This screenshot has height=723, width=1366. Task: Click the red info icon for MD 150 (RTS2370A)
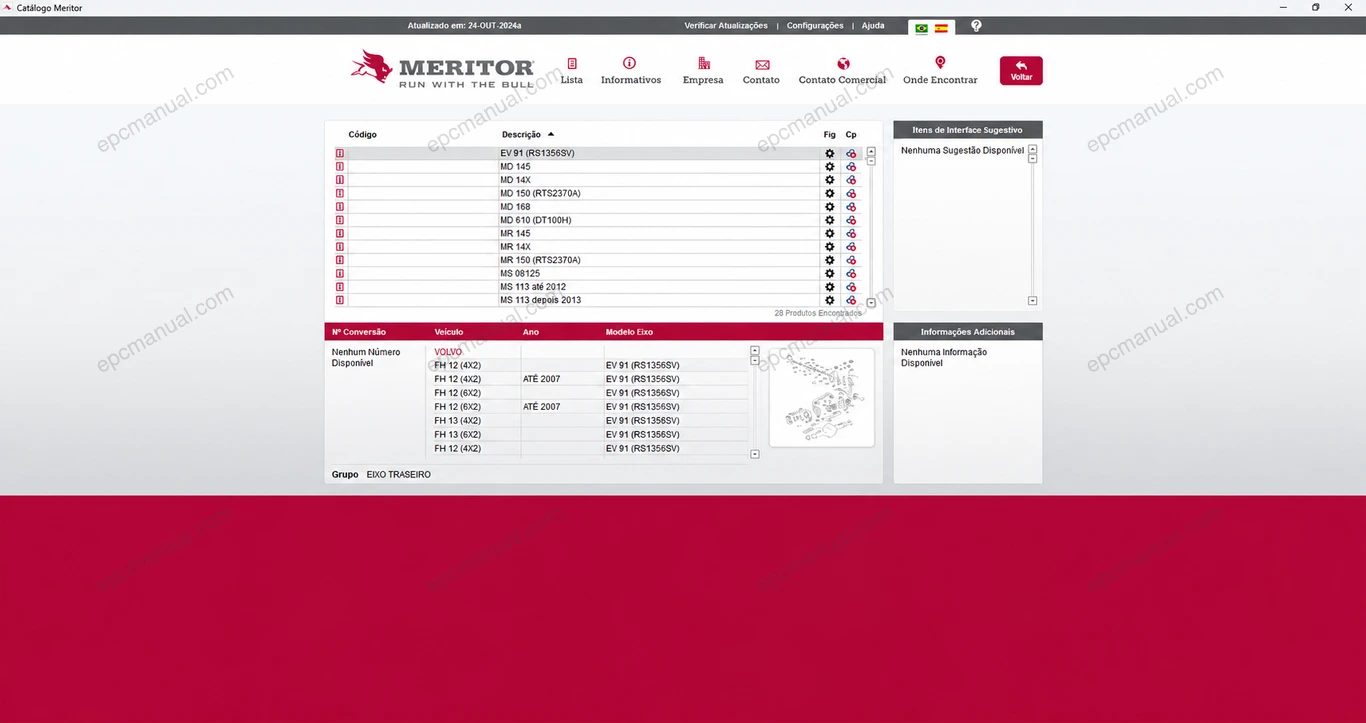[340, 193]
